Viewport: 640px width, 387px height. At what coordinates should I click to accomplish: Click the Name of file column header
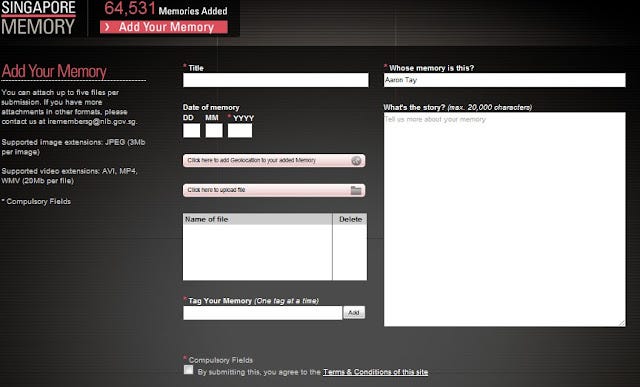point(258,219)
